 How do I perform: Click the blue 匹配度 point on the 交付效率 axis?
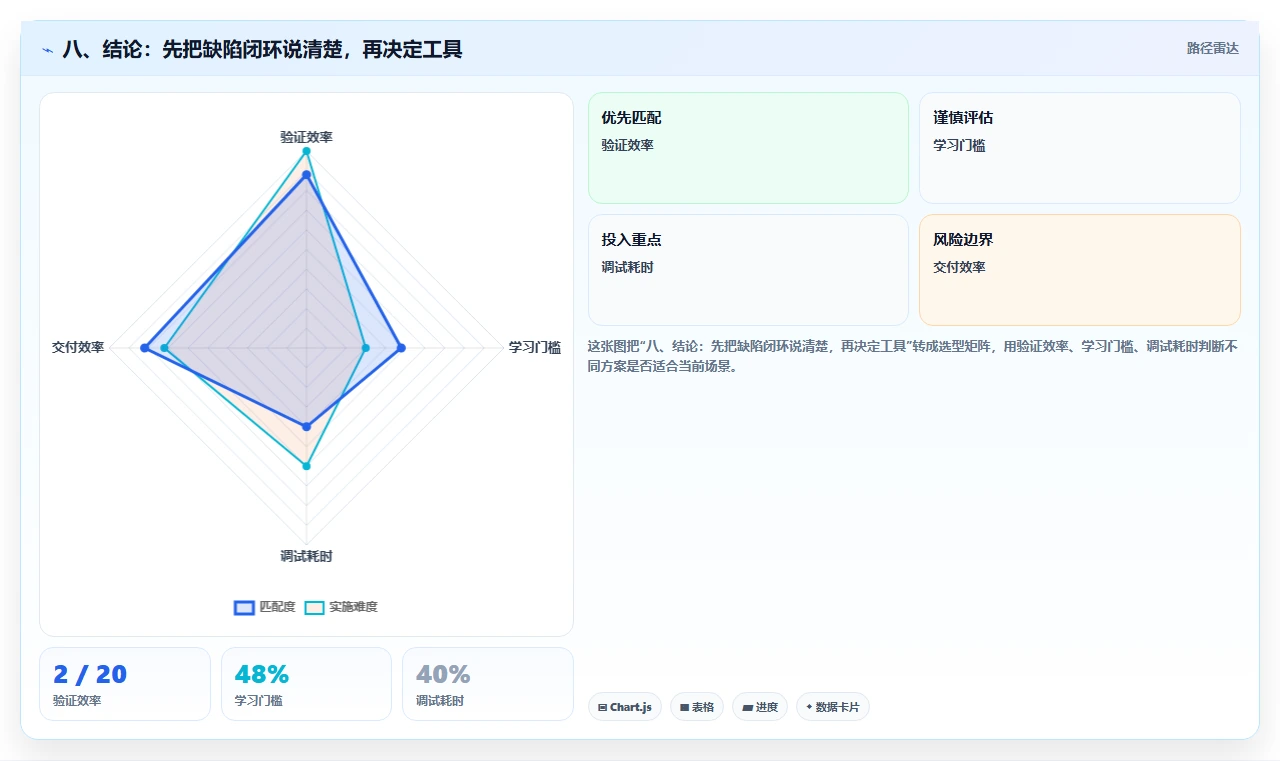[x=144, y=348]
